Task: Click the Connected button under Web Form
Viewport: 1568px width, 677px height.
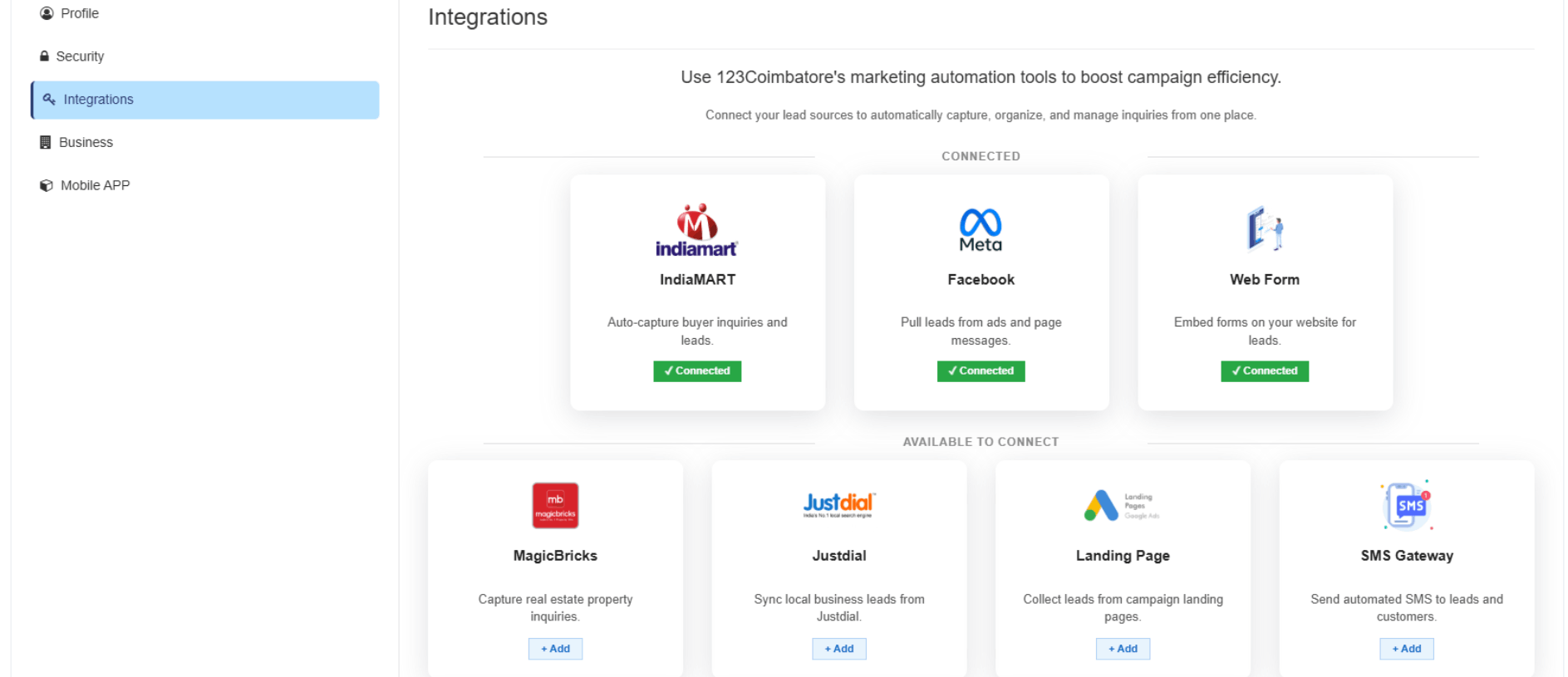Action: (1265, 371)
